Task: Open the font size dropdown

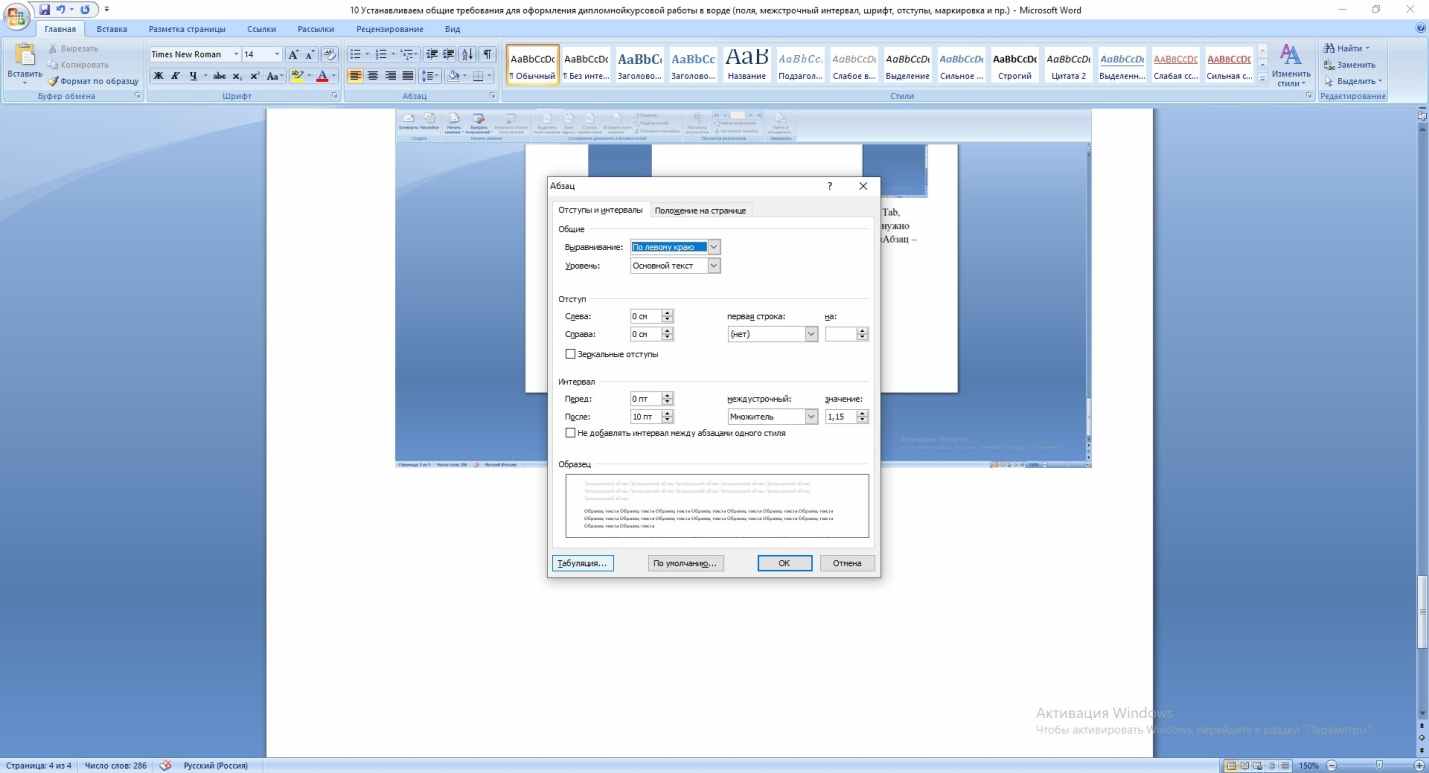Action: [277, 55]
